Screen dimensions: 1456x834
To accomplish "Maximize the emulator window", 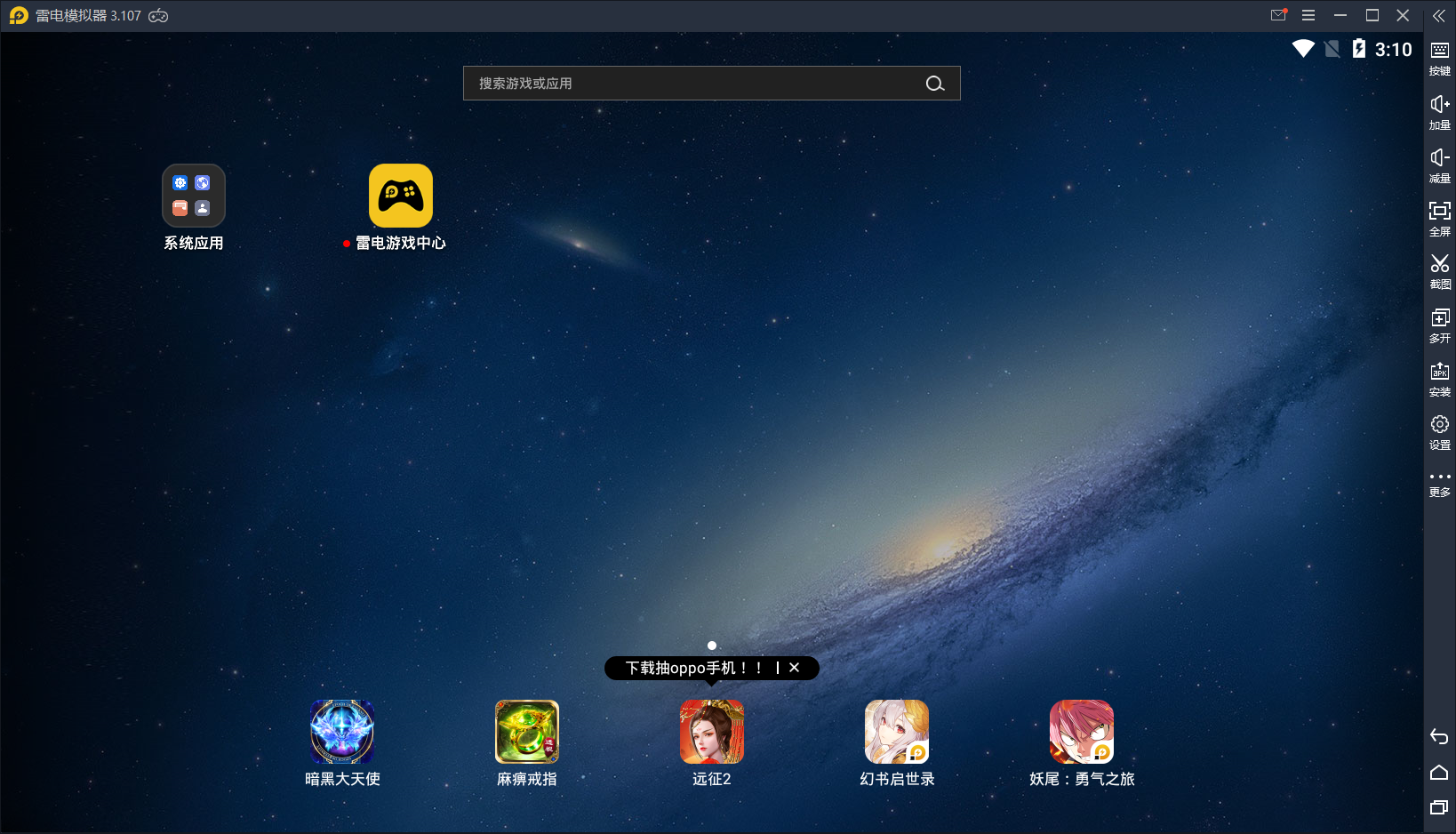I will [x=1372, y=15].
